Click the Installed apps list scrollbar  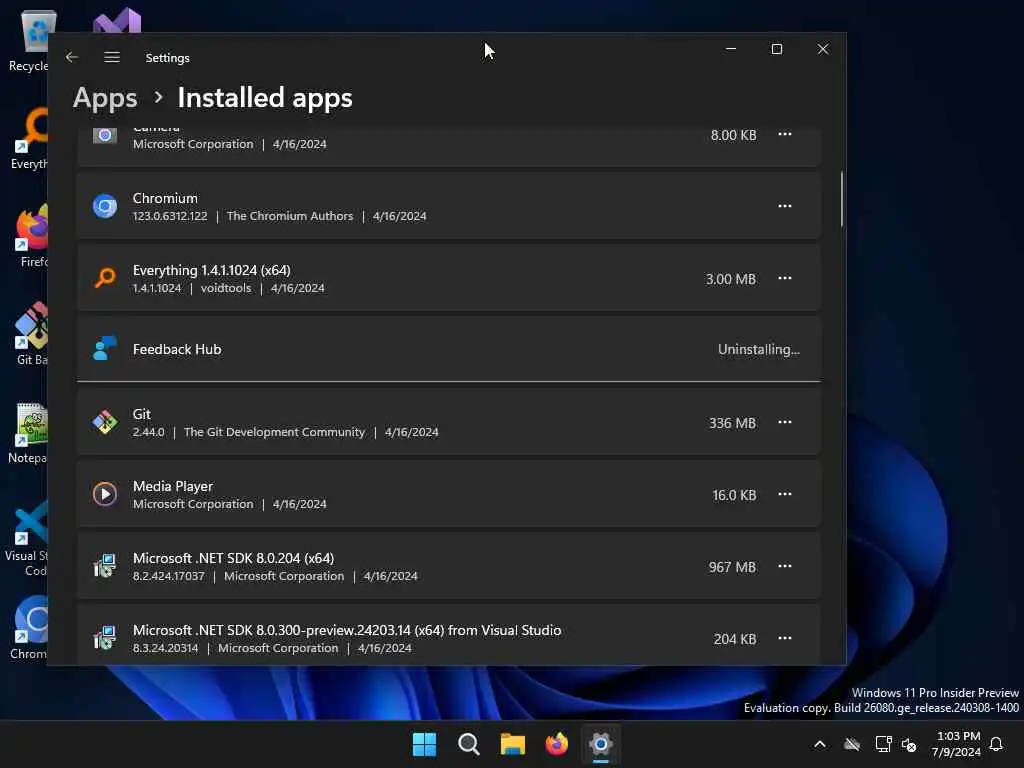(x=841, y=199)
